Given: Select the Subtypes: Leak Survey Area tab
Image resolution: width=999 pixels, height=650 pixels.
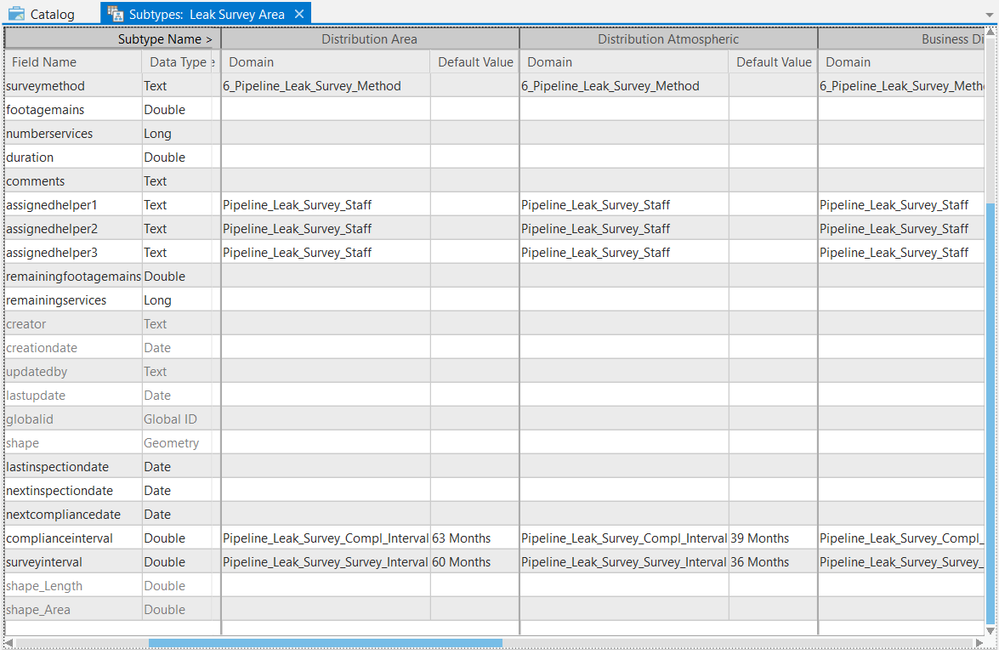Looking at the screenshot, I should tap(200, 14).
